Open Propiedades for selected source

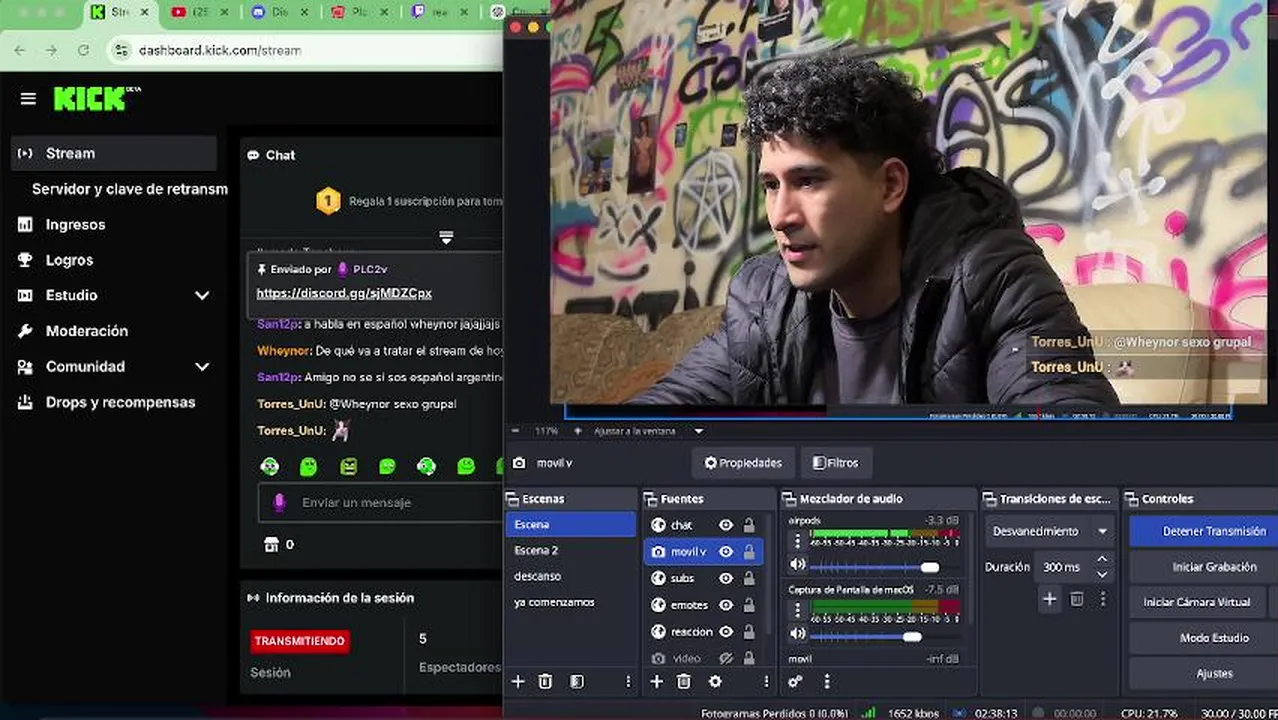tap(743, 463)
